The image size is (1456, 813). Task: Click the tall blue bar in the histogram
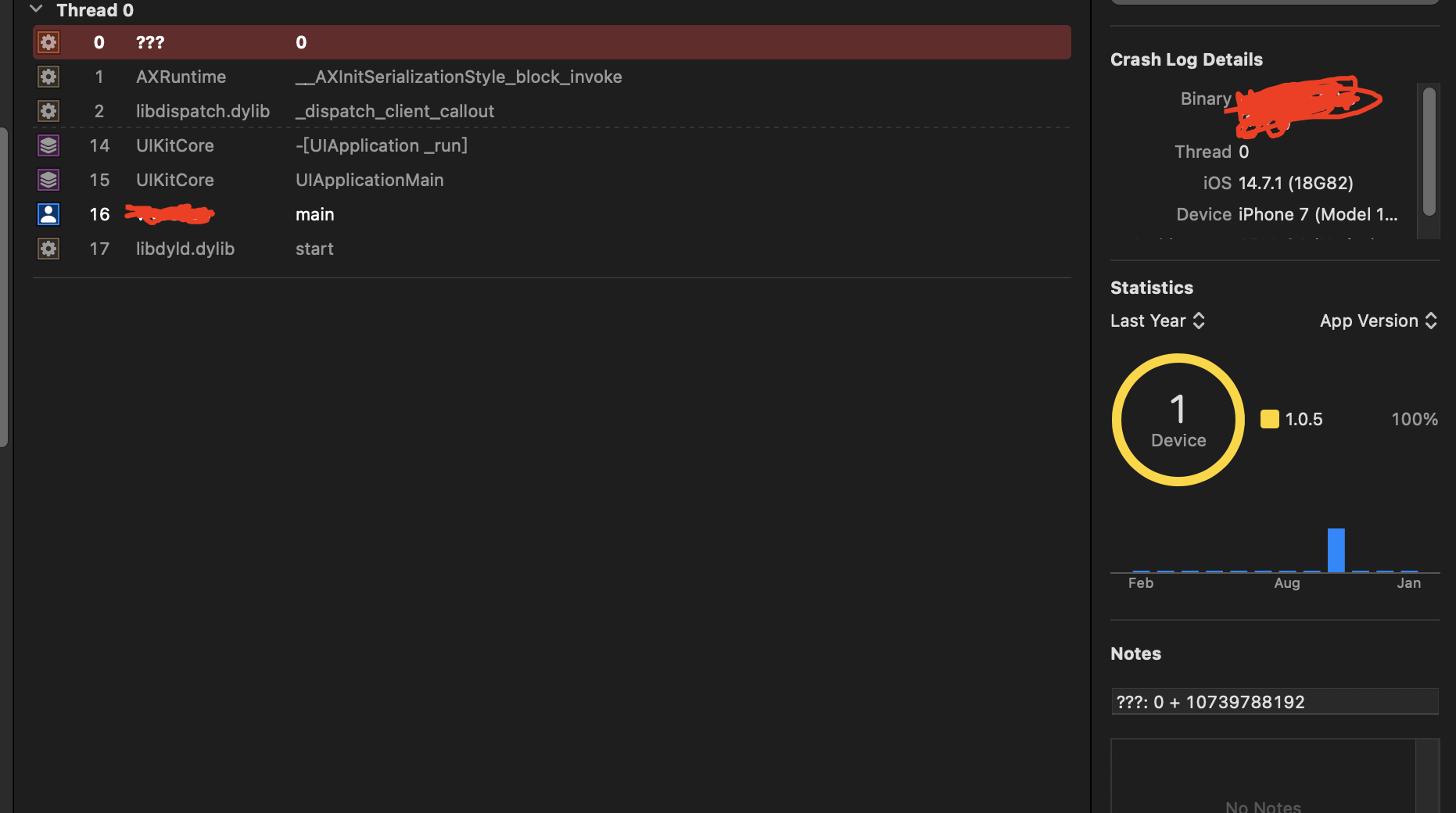point(1336,550)
